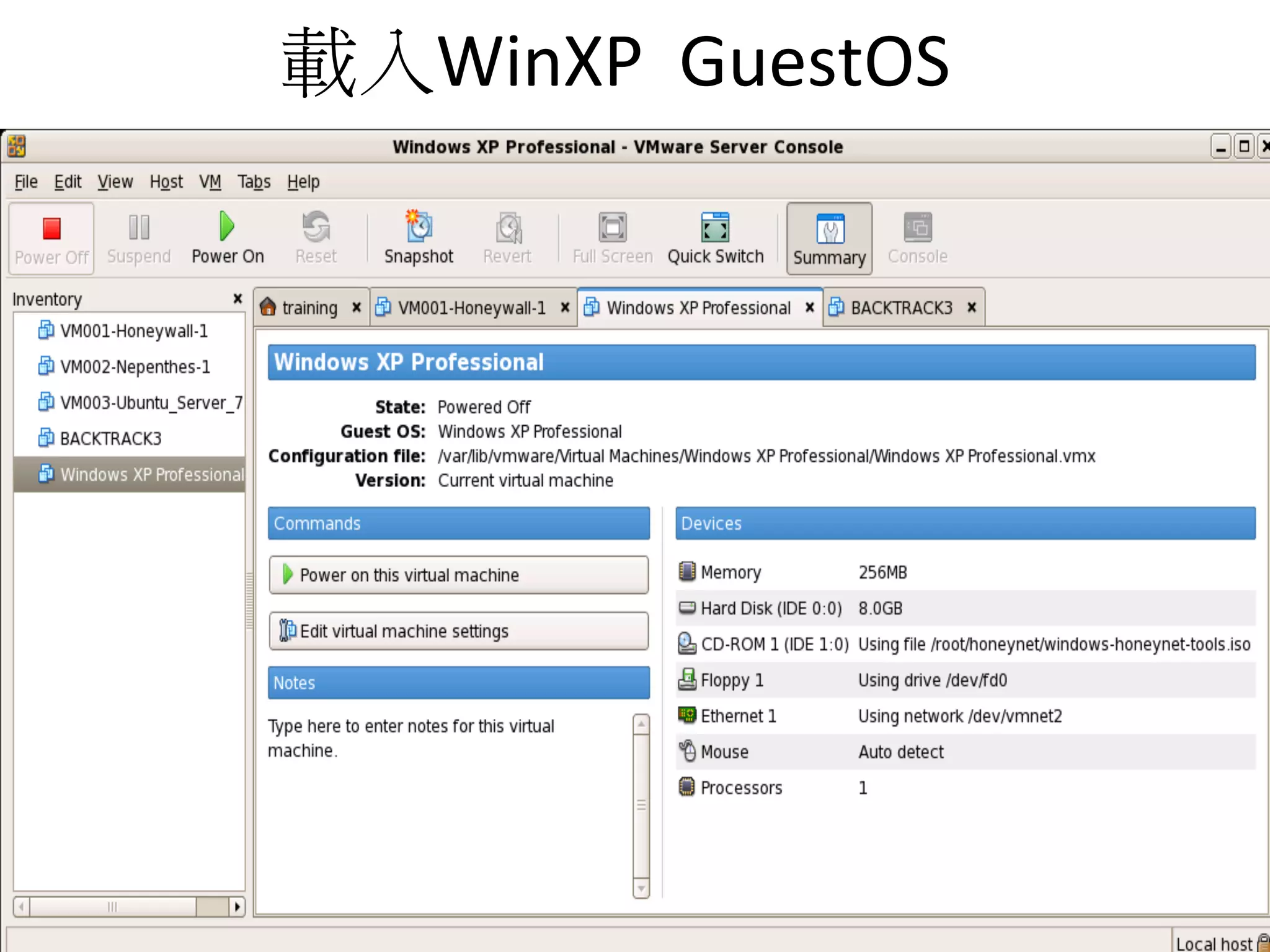Select VM003-Ubuntu_Server_7 in the Inventory

click(130, 403)
